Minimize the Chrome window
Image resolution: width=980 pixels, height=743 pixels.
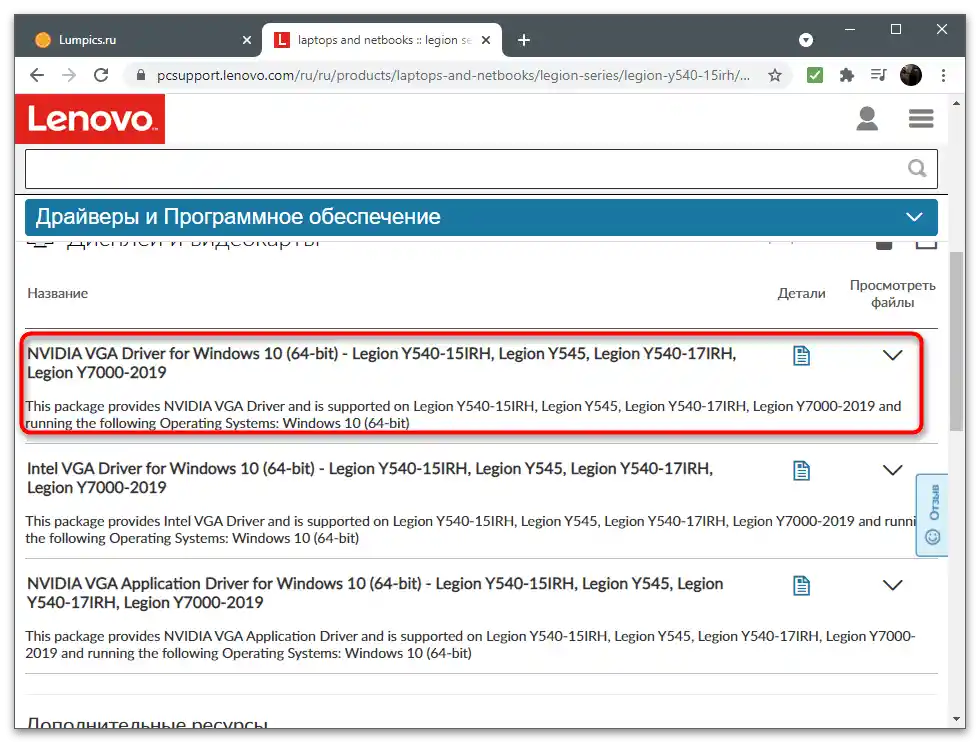(850, 29)
